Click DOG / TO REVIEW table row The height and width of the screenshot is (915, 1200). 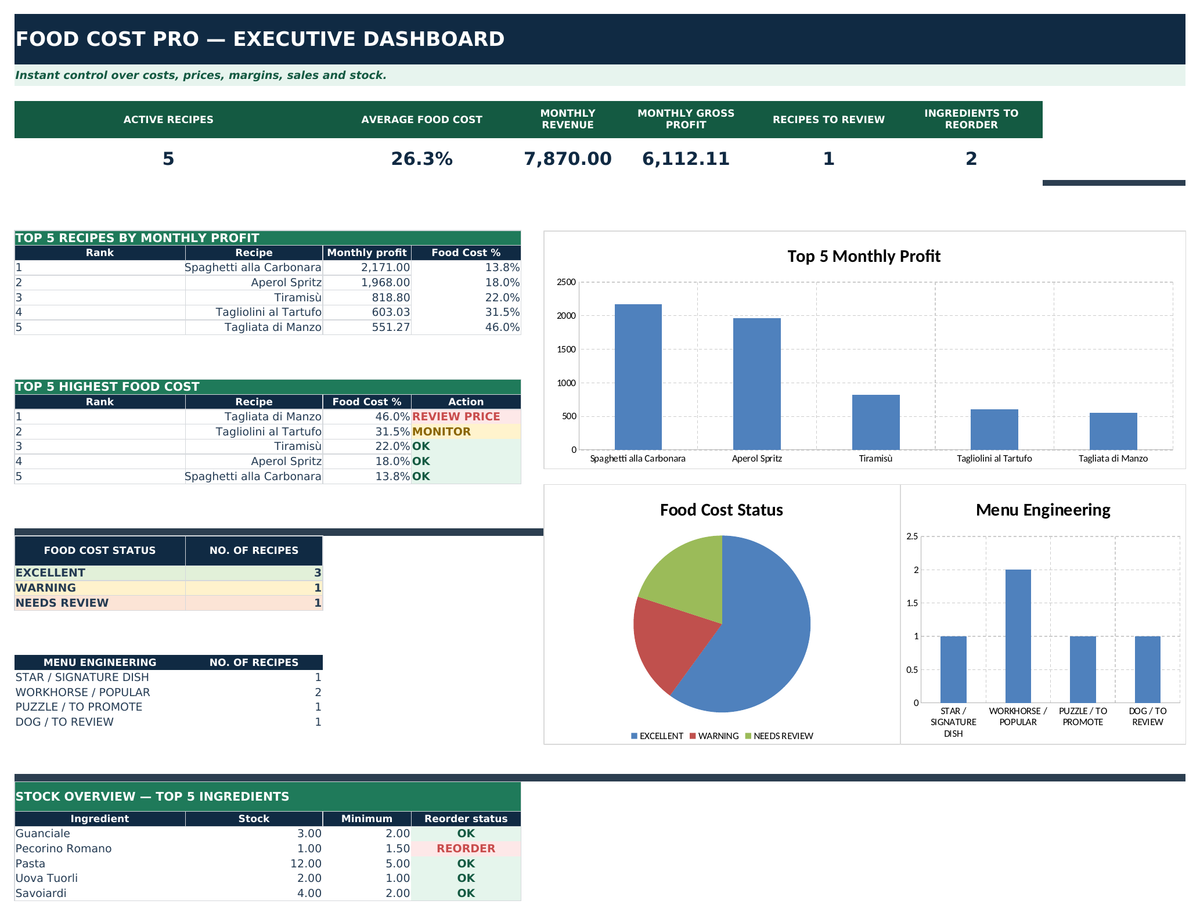coord(168,722)
